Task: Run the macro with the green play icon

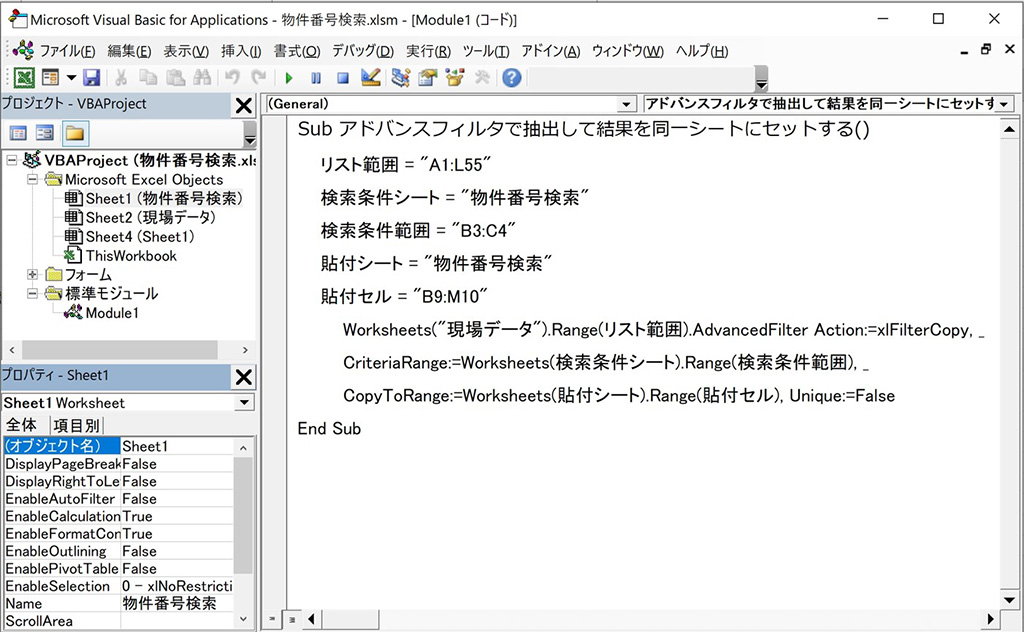Action: [289, 78]
